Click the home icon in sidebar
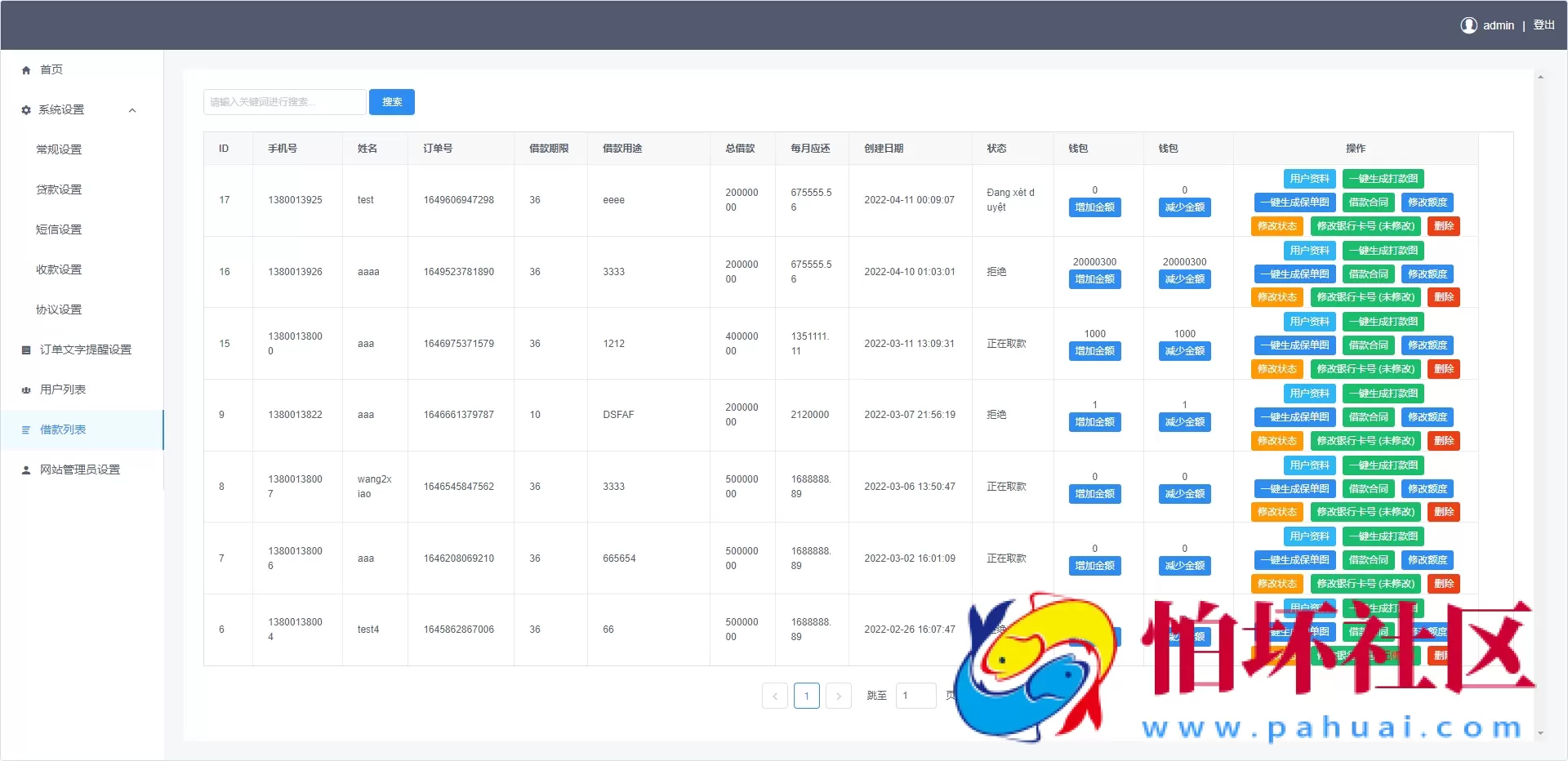The height and width of the screenshot is (761, 1568). 26,70
